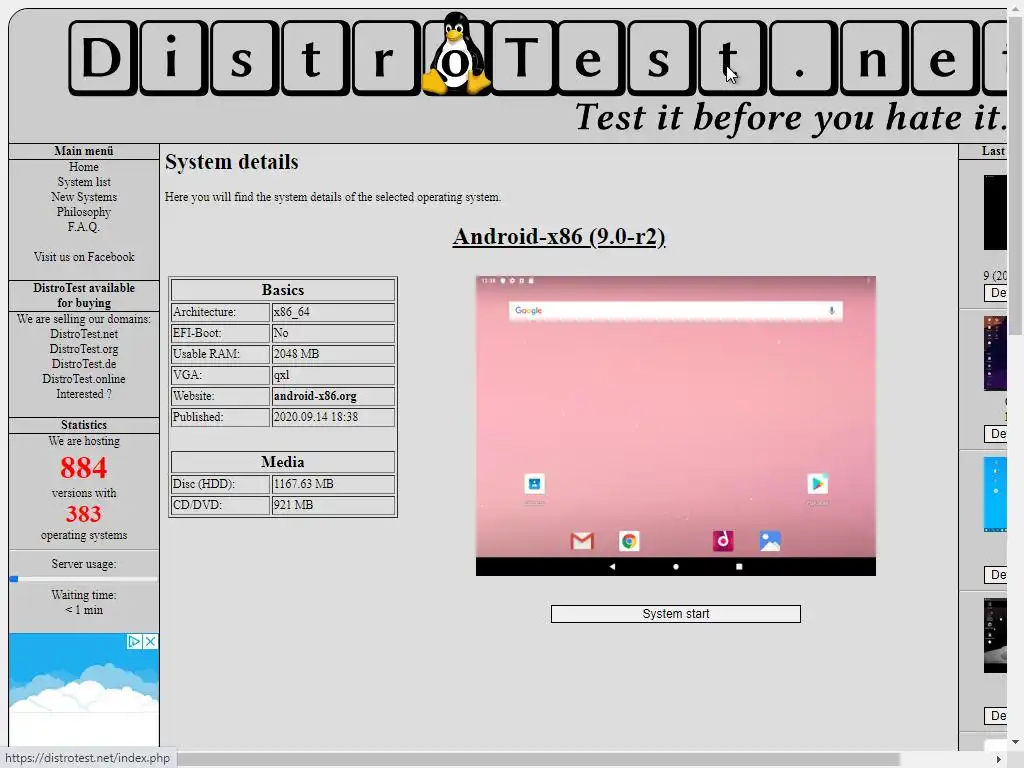Click Android-x86 (9.0-r2) title heading
The height and width of the screenshot is (768, 1024).
click(x=559, y=236)
